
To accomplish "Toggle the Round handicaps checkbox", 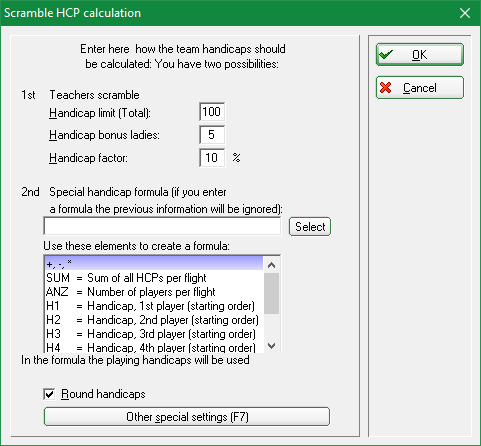I will pyautogui.click(x=49, y=394).
